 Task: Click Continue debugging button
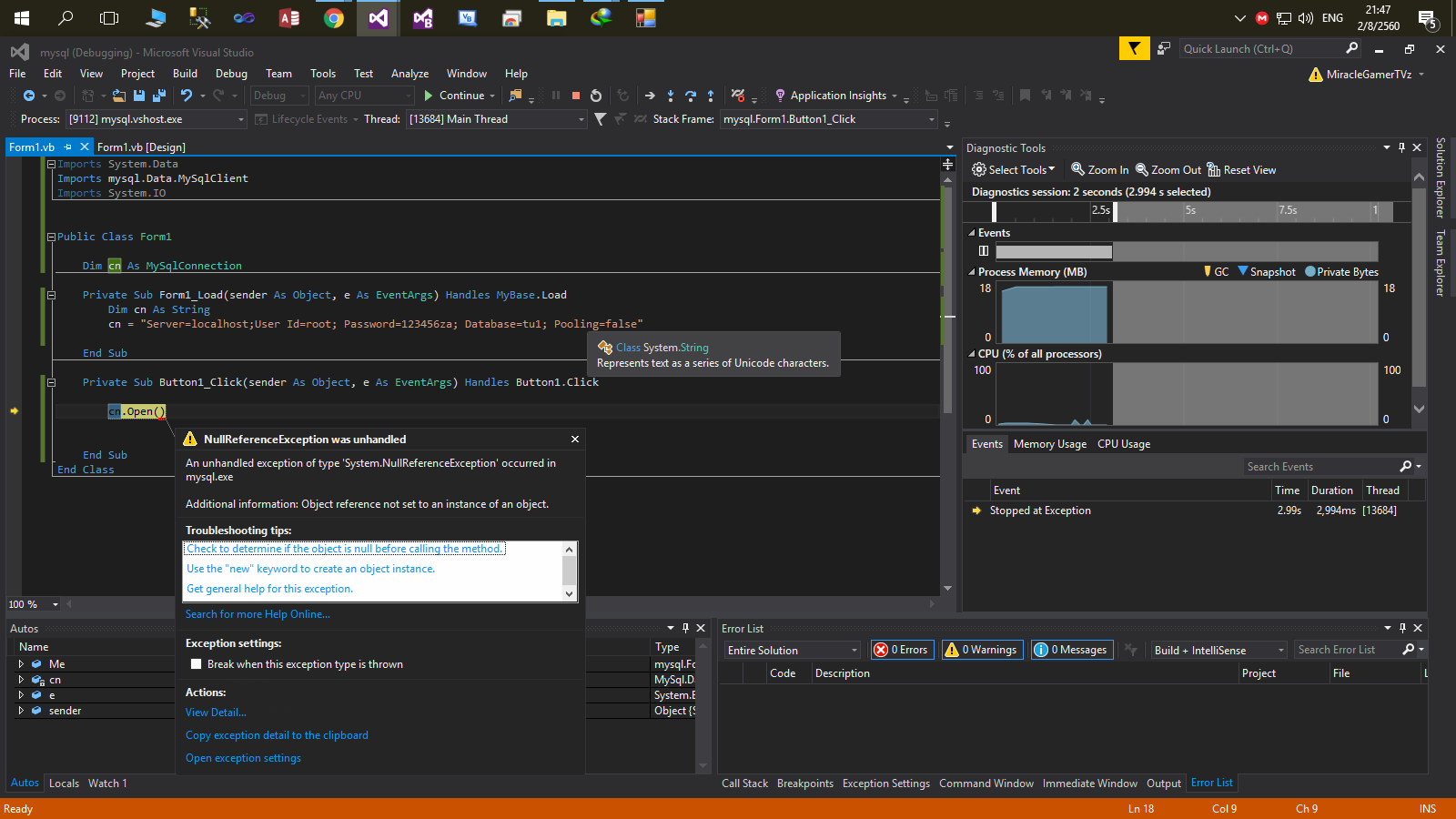[454, 96]
